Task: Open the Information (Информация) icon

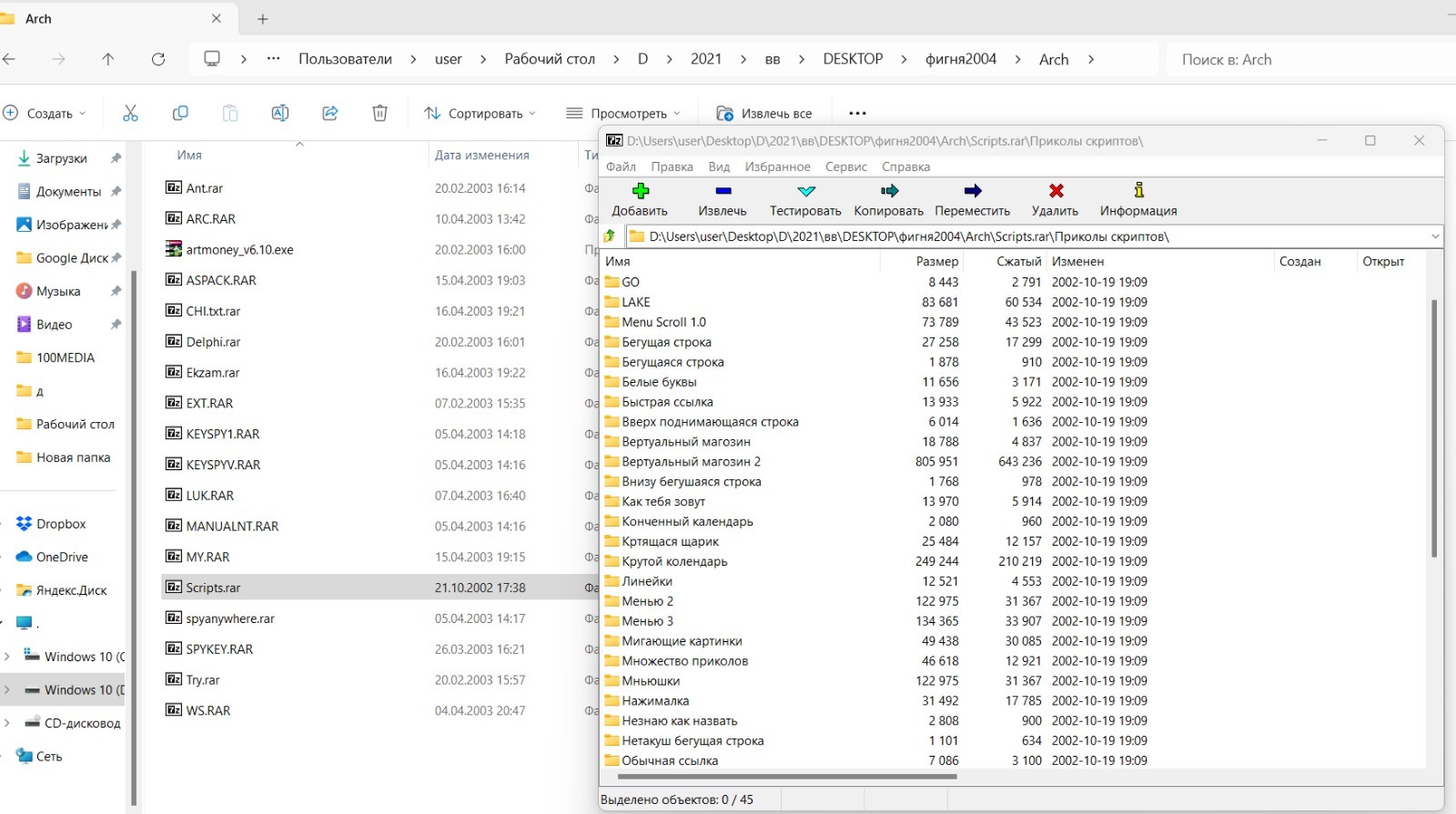Action: pyautogui.click(x=1138, y=191)
